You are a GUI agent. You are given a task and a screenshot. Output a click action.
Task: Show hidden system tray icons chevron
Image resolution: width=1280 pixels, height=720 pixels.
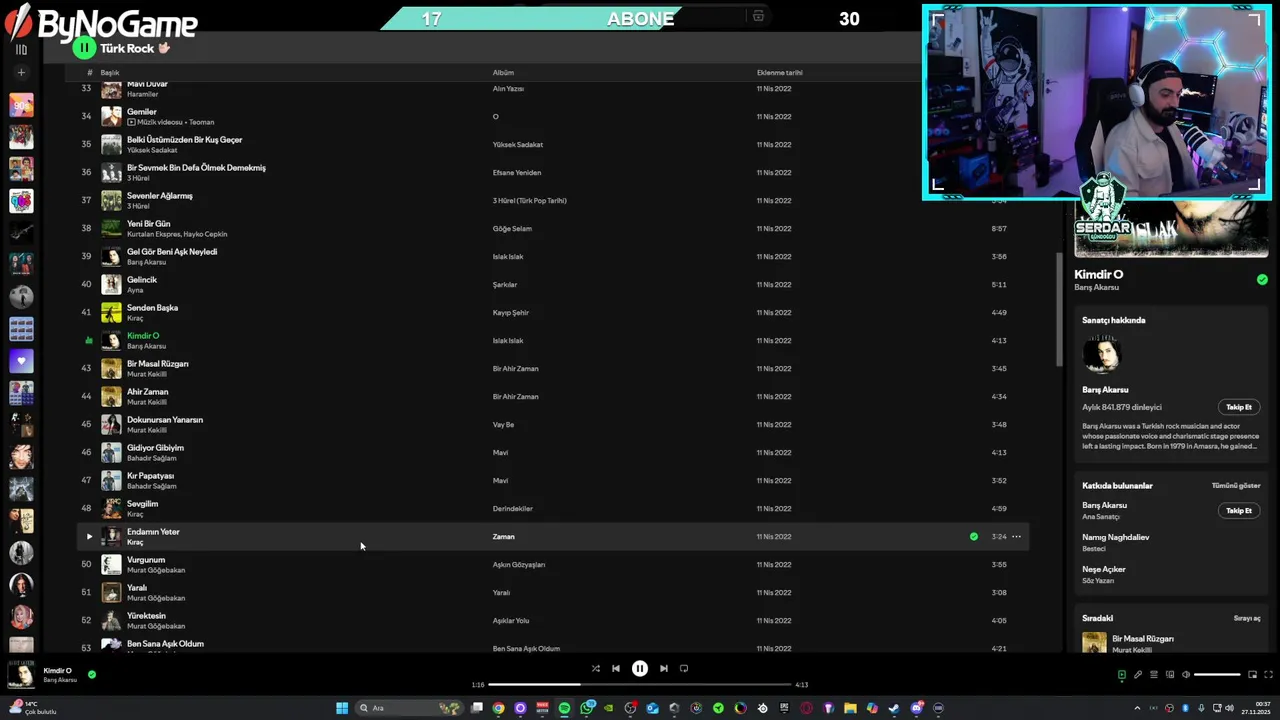click(x=1137, y=708)
